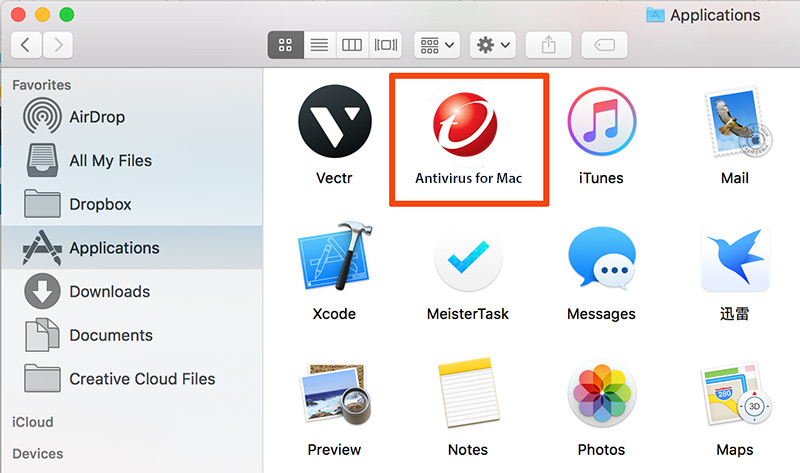
Task: Select the Creative Cloud Files label
Action: [142, 379]
